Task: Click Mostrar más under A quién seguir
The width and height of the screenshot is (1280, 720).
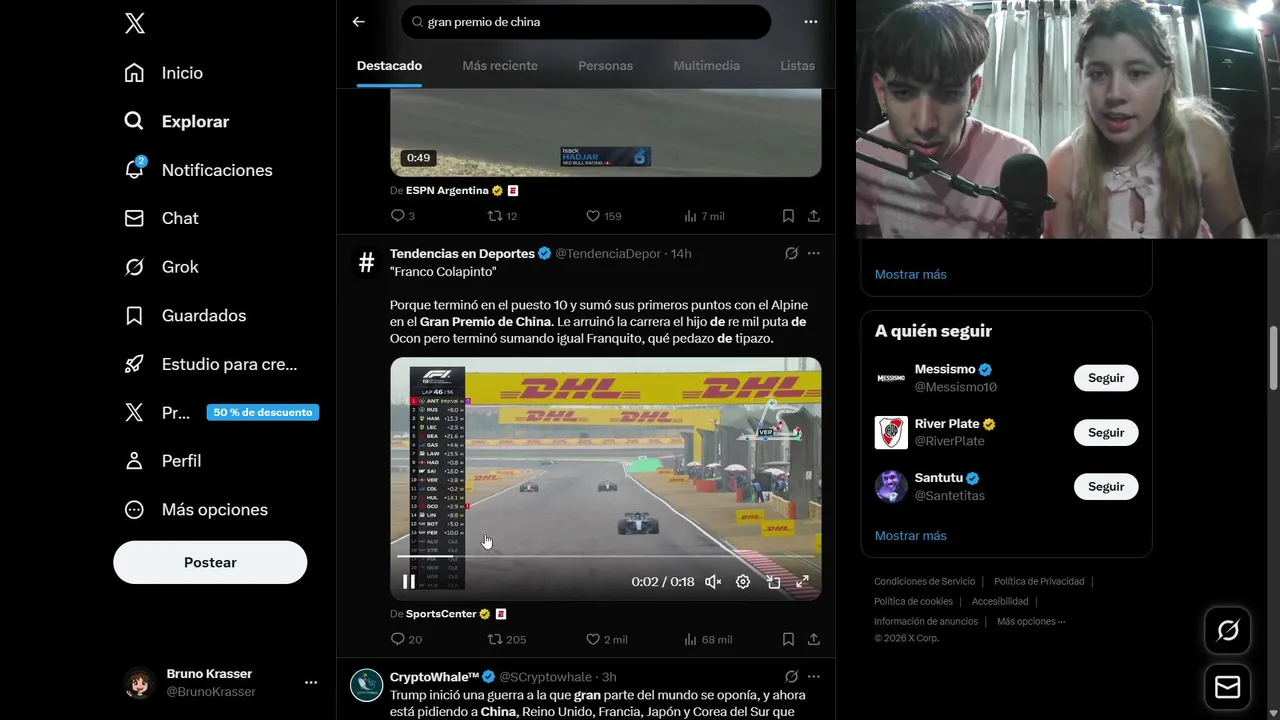Action: coord(911,536)
